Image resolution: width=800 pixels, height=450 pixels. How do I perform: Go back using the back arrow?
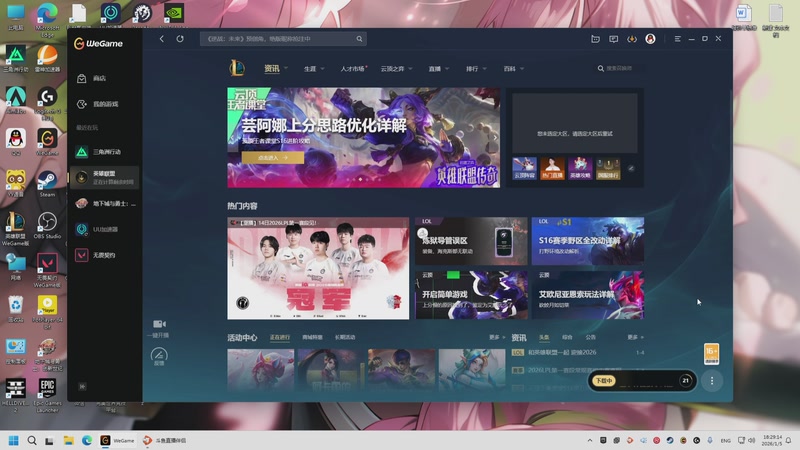click(x=161, y=39)
